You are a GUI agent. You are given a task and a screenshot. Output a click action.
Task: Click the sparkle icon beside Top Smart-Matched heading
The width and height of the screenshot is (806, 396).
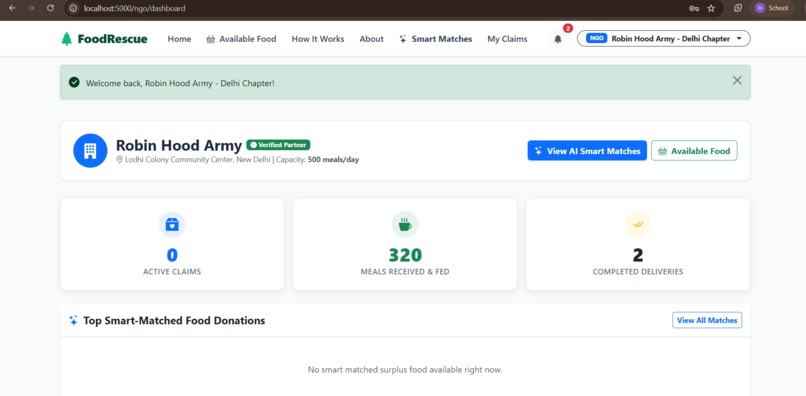74,320
